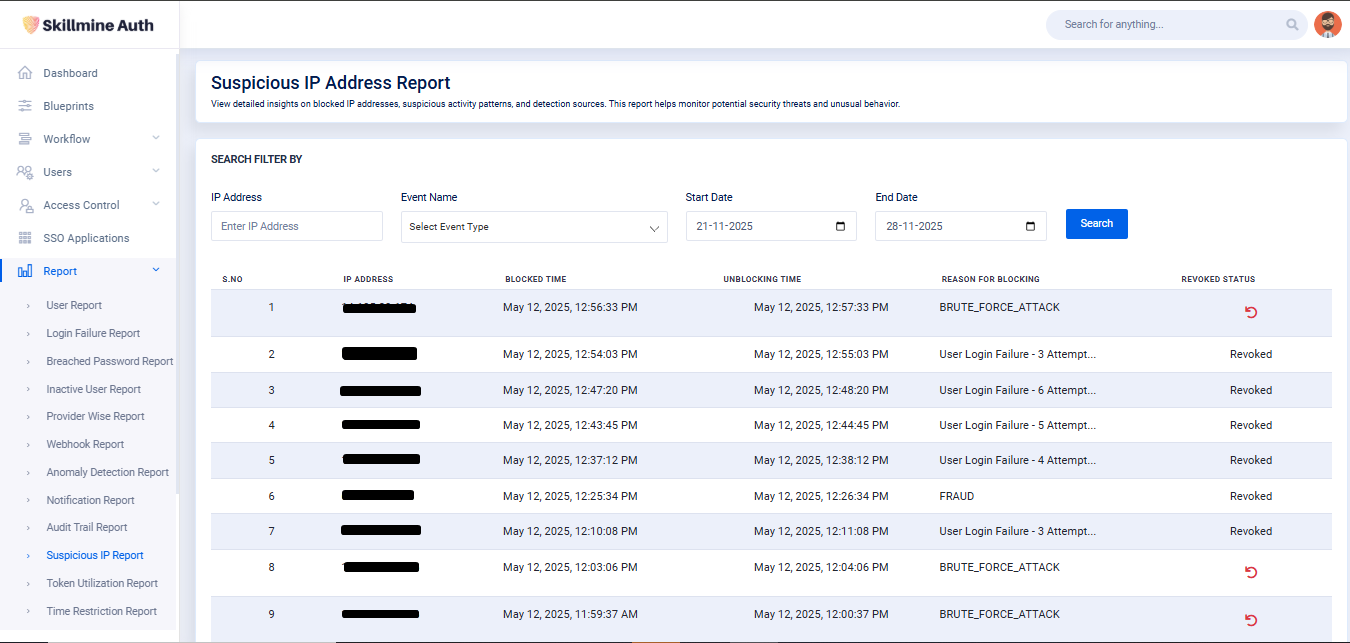Open the Select Event Type dropdown
The height and width of the screenshot is (643, 1350).
533,227
